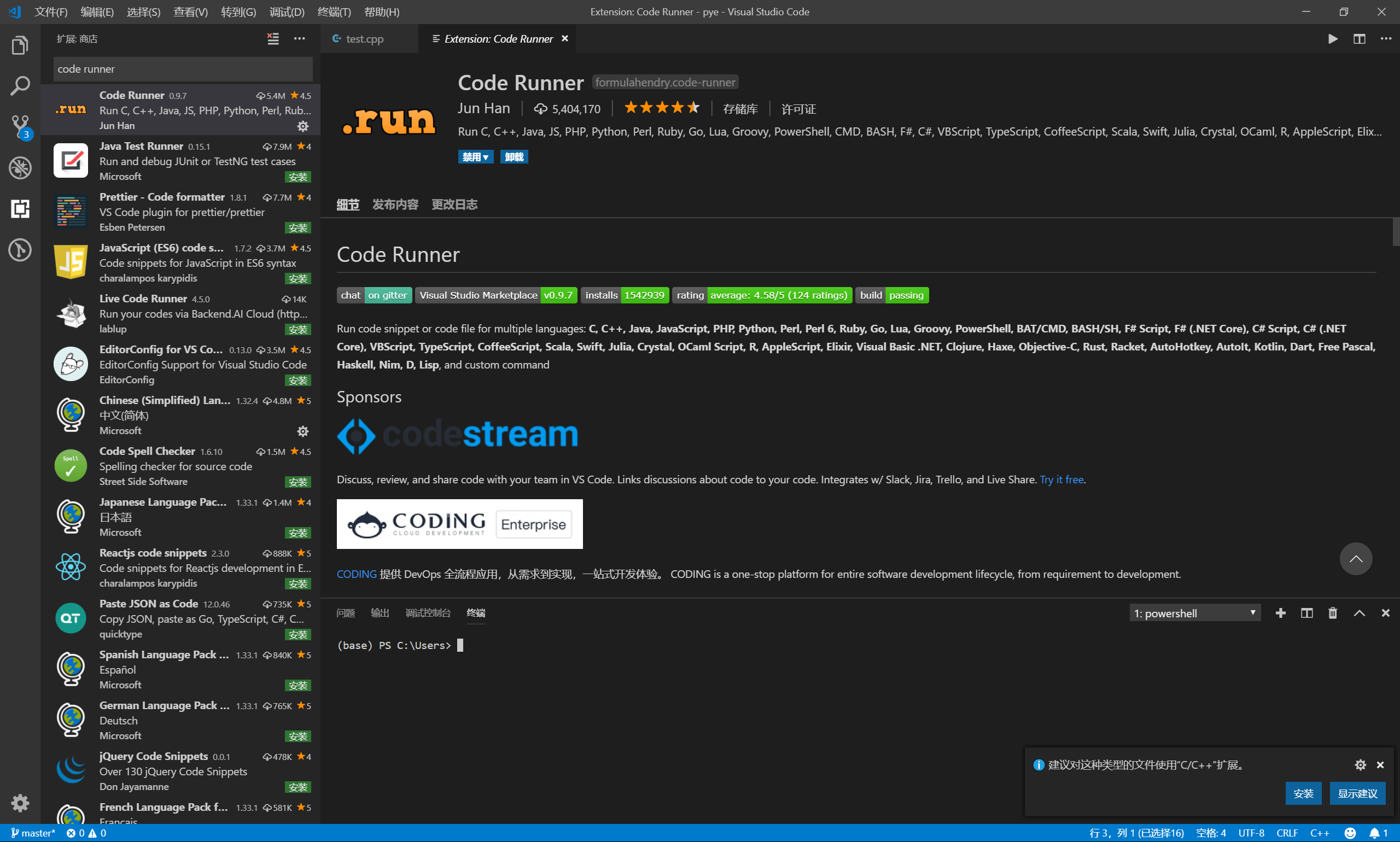Image resolution: width=1400 pixels, height=842 pixels.
Task: Install the Java Test Runner extension
Action: (297, 177)
